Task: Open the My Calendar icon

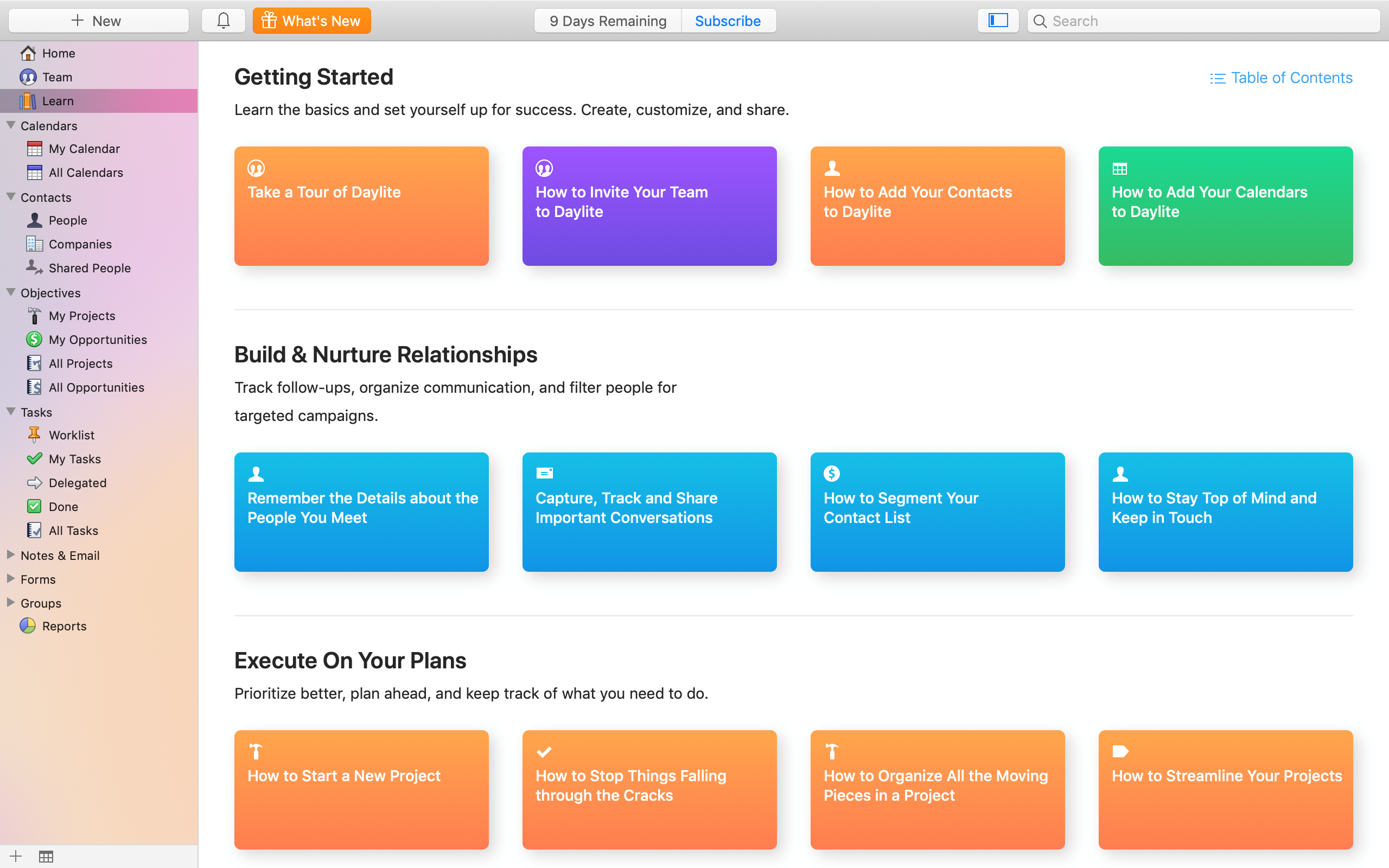Action: 34,149
